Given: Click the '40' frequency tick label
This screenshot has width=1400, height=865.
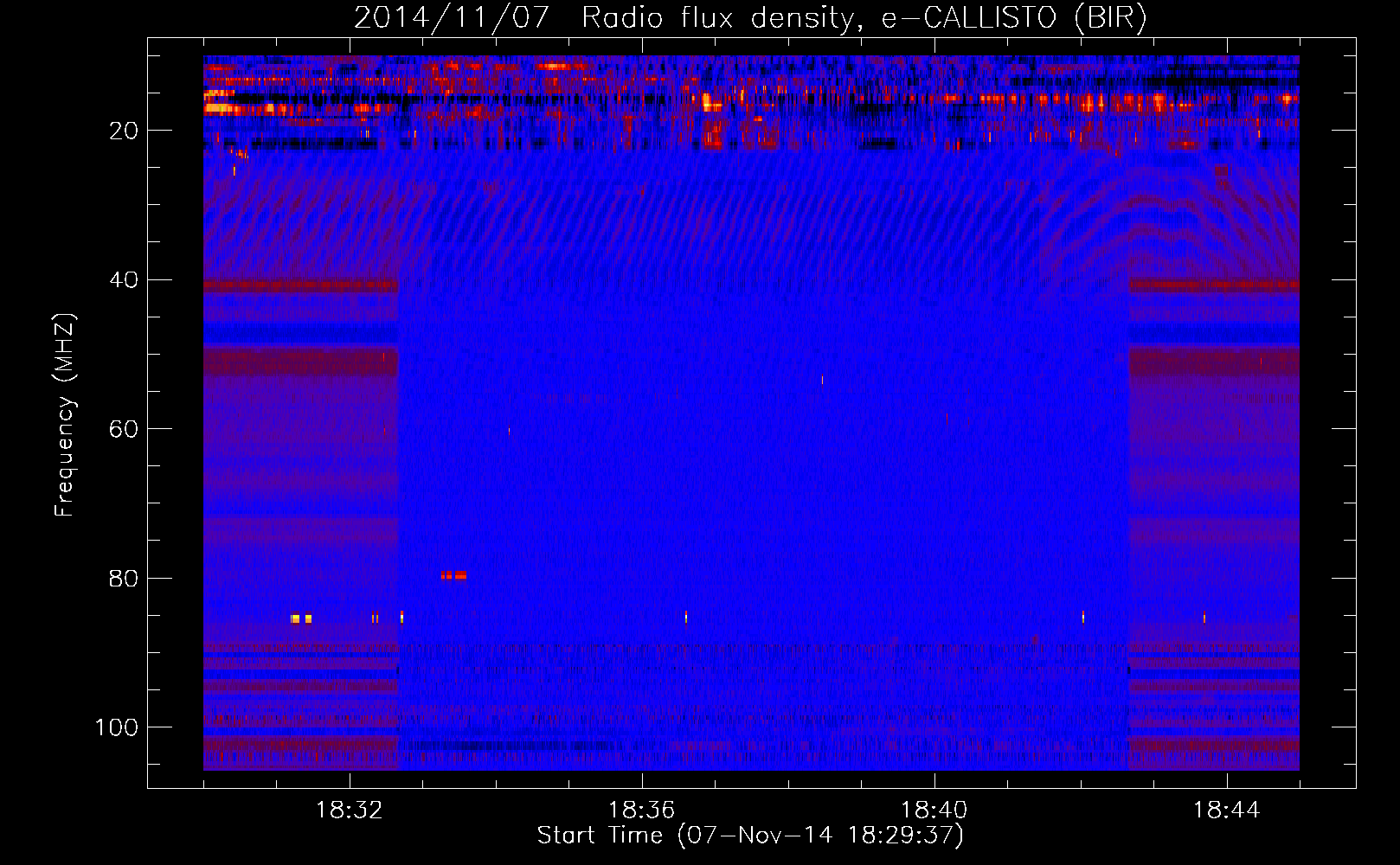Looking at the screenshot, I should point(124,280).
